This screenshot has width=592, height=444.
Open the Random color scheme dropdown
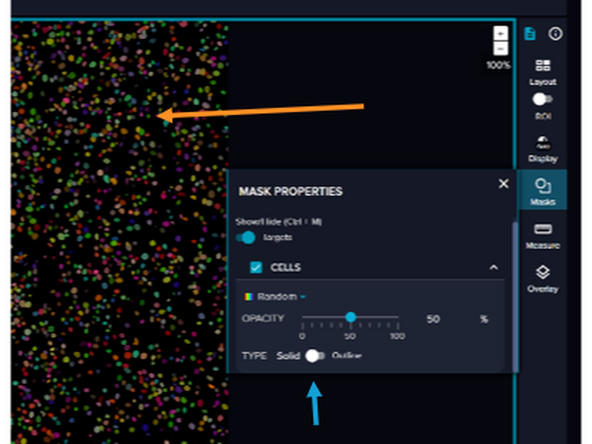tap(276, 297)
